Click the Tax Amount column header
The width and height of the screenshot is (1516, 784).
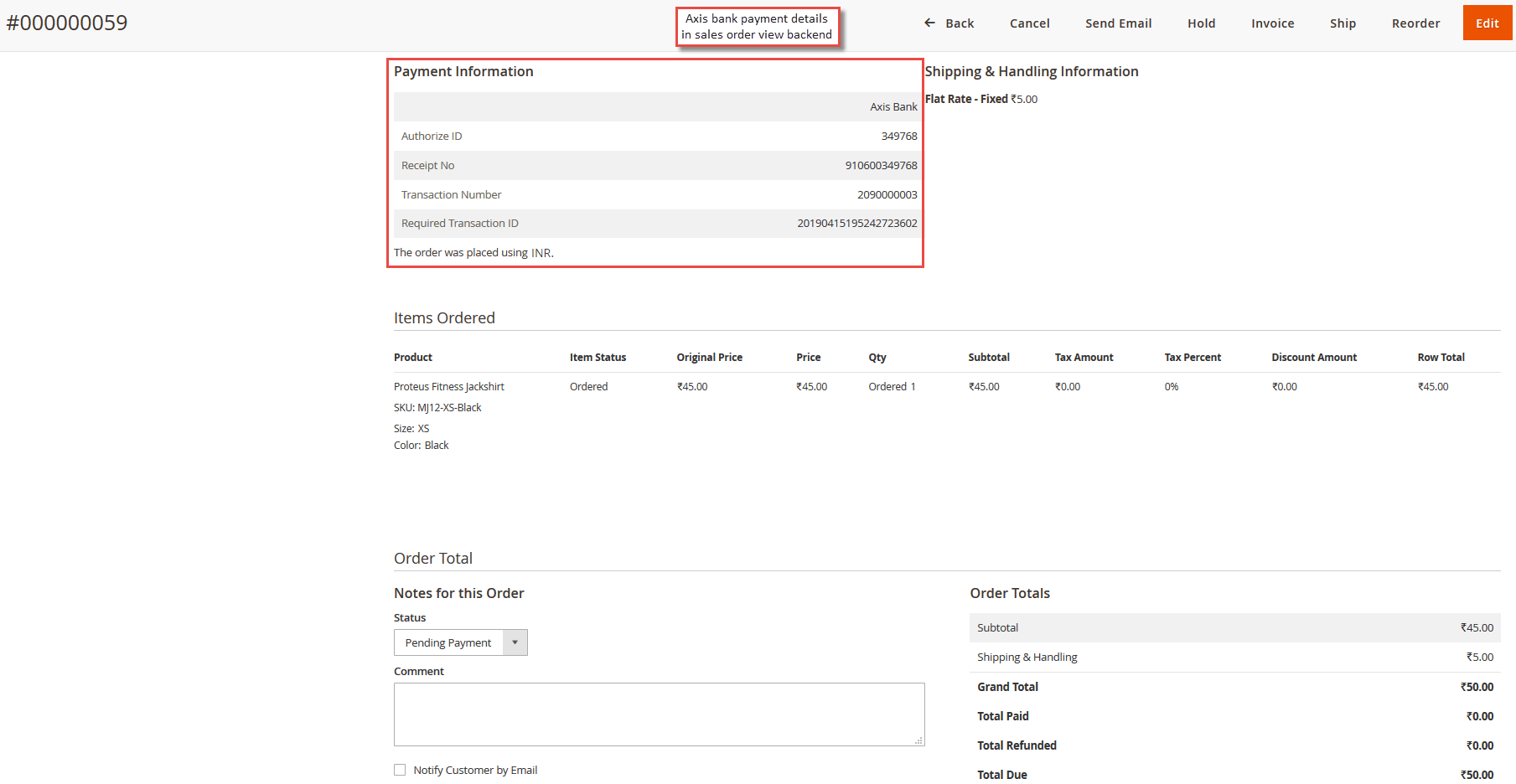tap(1084, 357)
